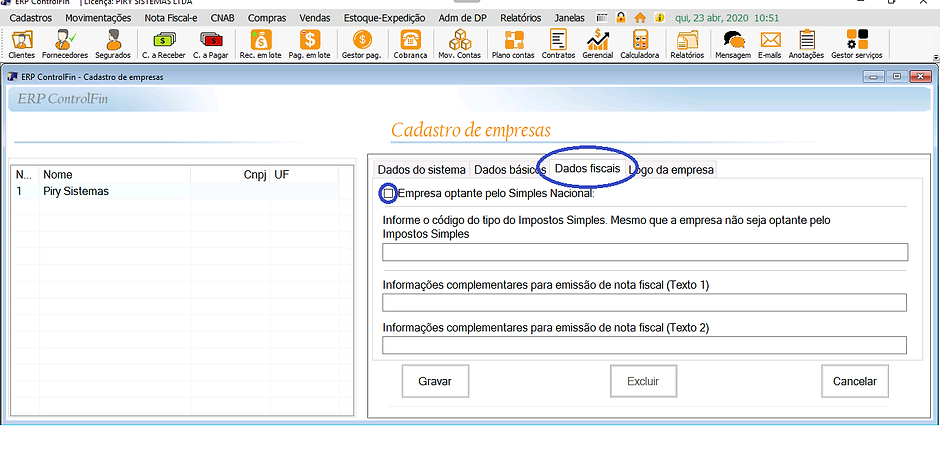Click the info icon in menu bar
940x450 pixels.
coord(659,18)
